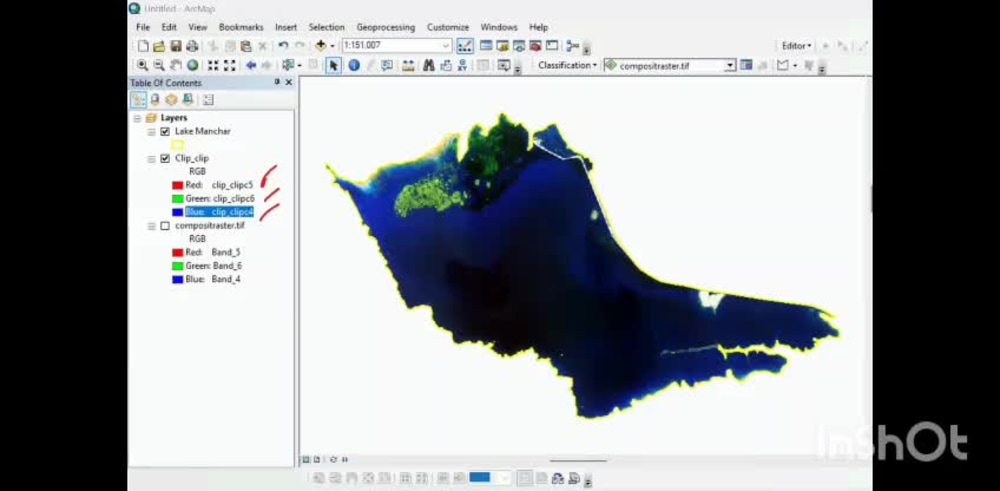Open the Editor dropdown menu
This screenshot has width=1000, height=491.
(x=797, y=46)
